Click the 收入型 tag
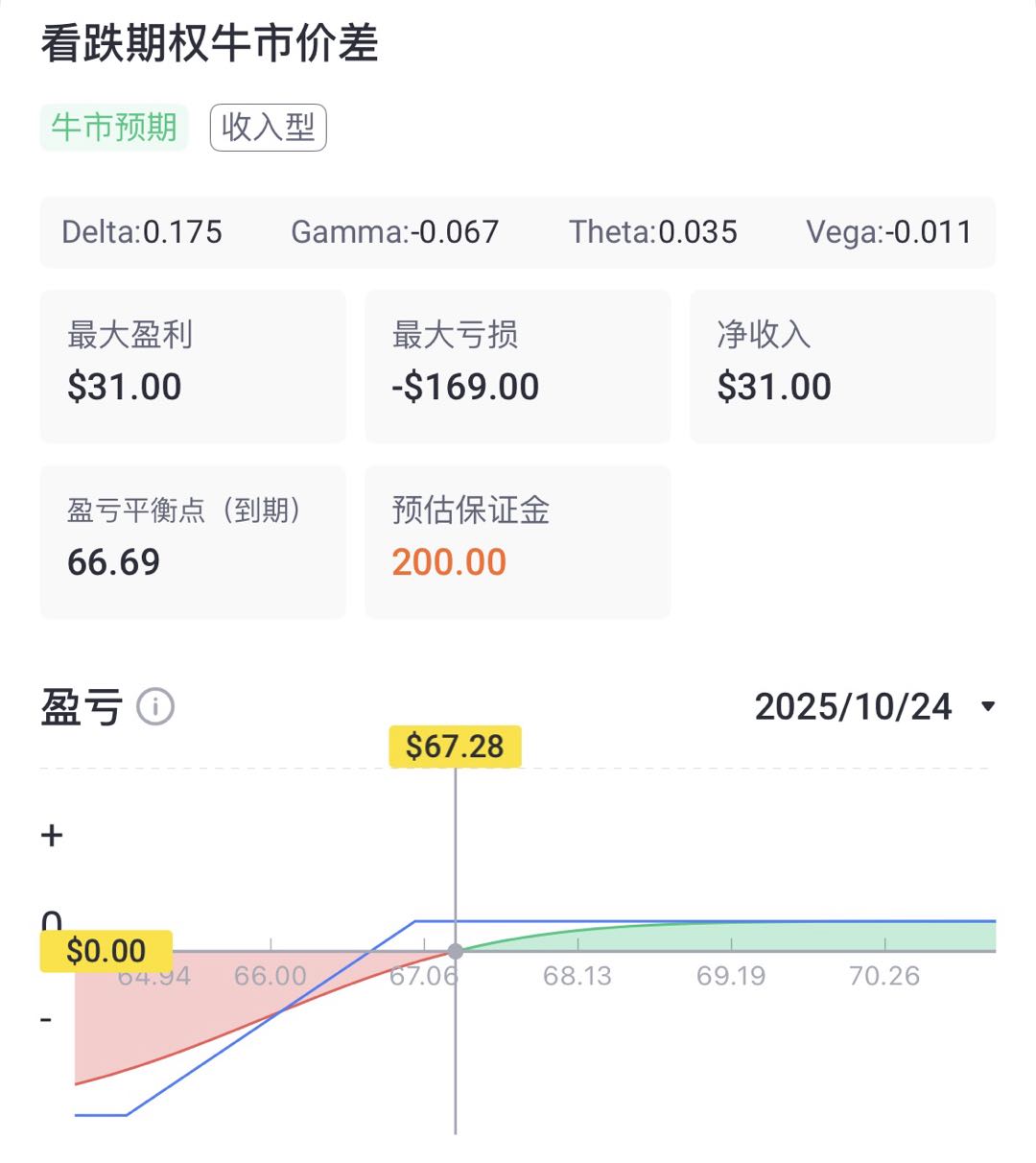1036x1163 pixels. [269, 127]
